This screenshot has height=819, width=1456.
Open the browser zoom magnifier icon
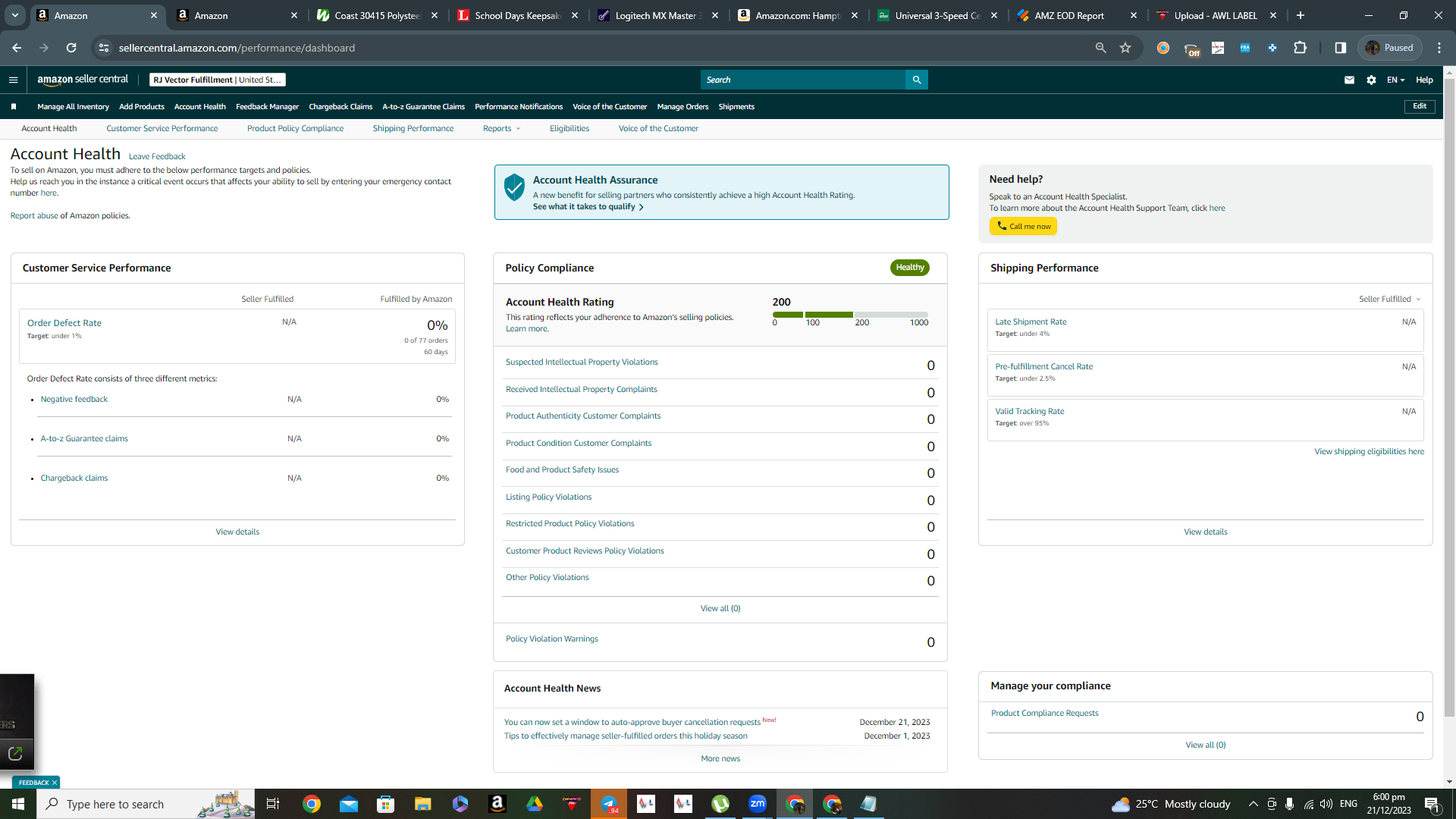(1100, 48)
